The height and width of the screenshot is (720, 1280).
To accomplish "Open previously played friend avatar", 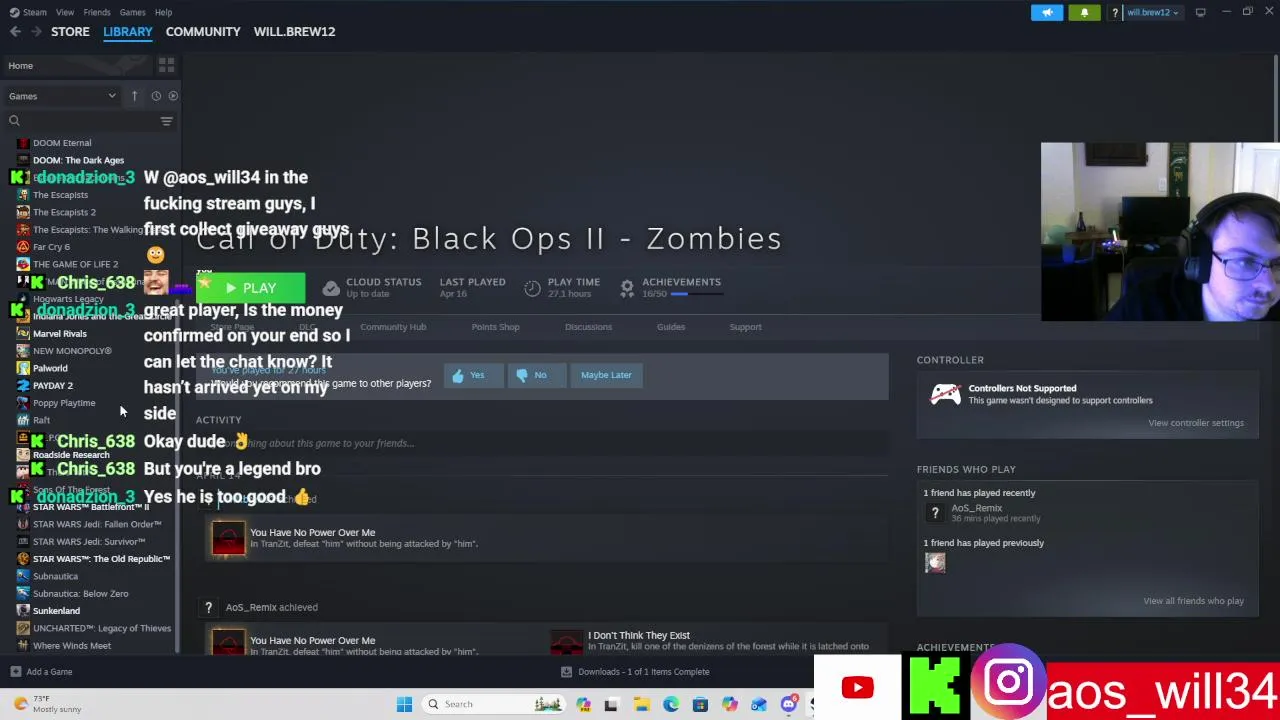I will pyautogui.click(x=935, y=563).
